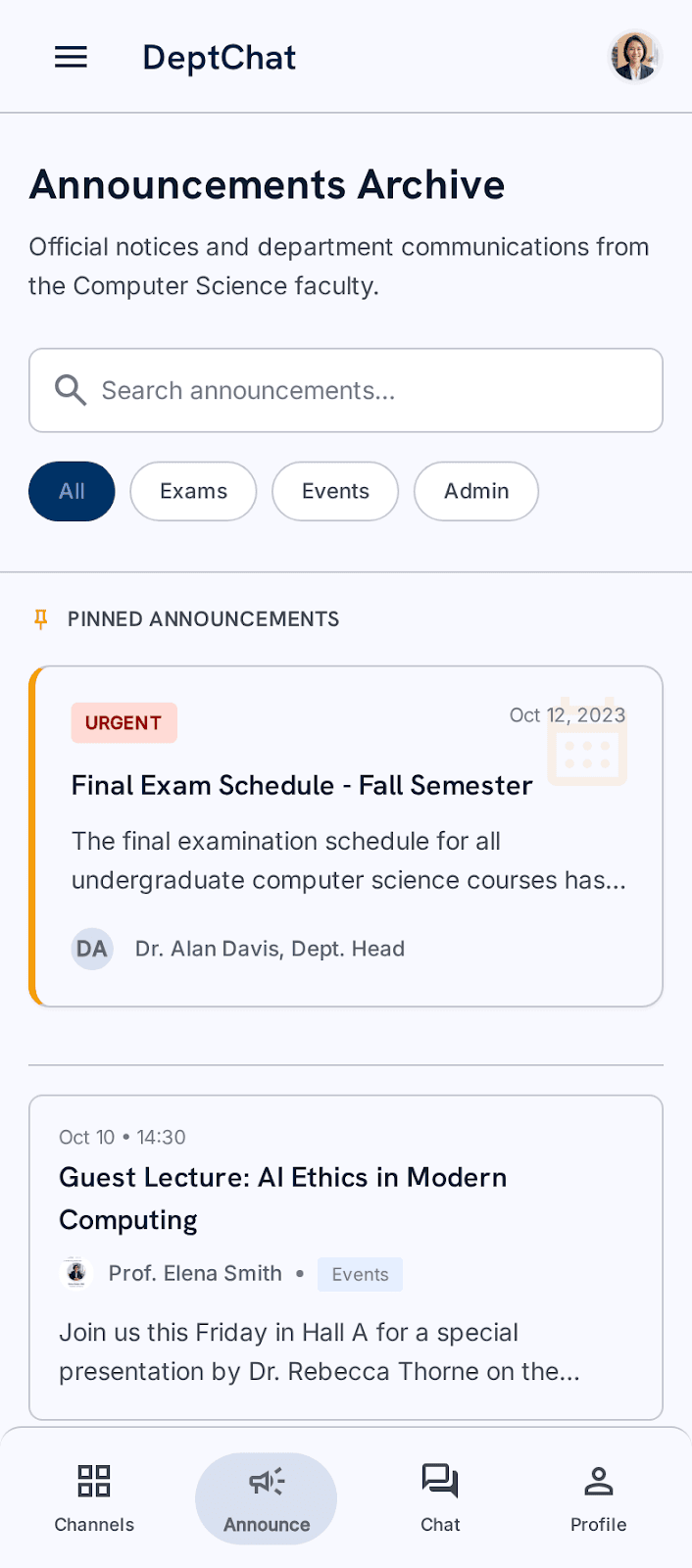
Task: Filter announcements by Exams
Action: pyautogui.click(x=193, y=491)
